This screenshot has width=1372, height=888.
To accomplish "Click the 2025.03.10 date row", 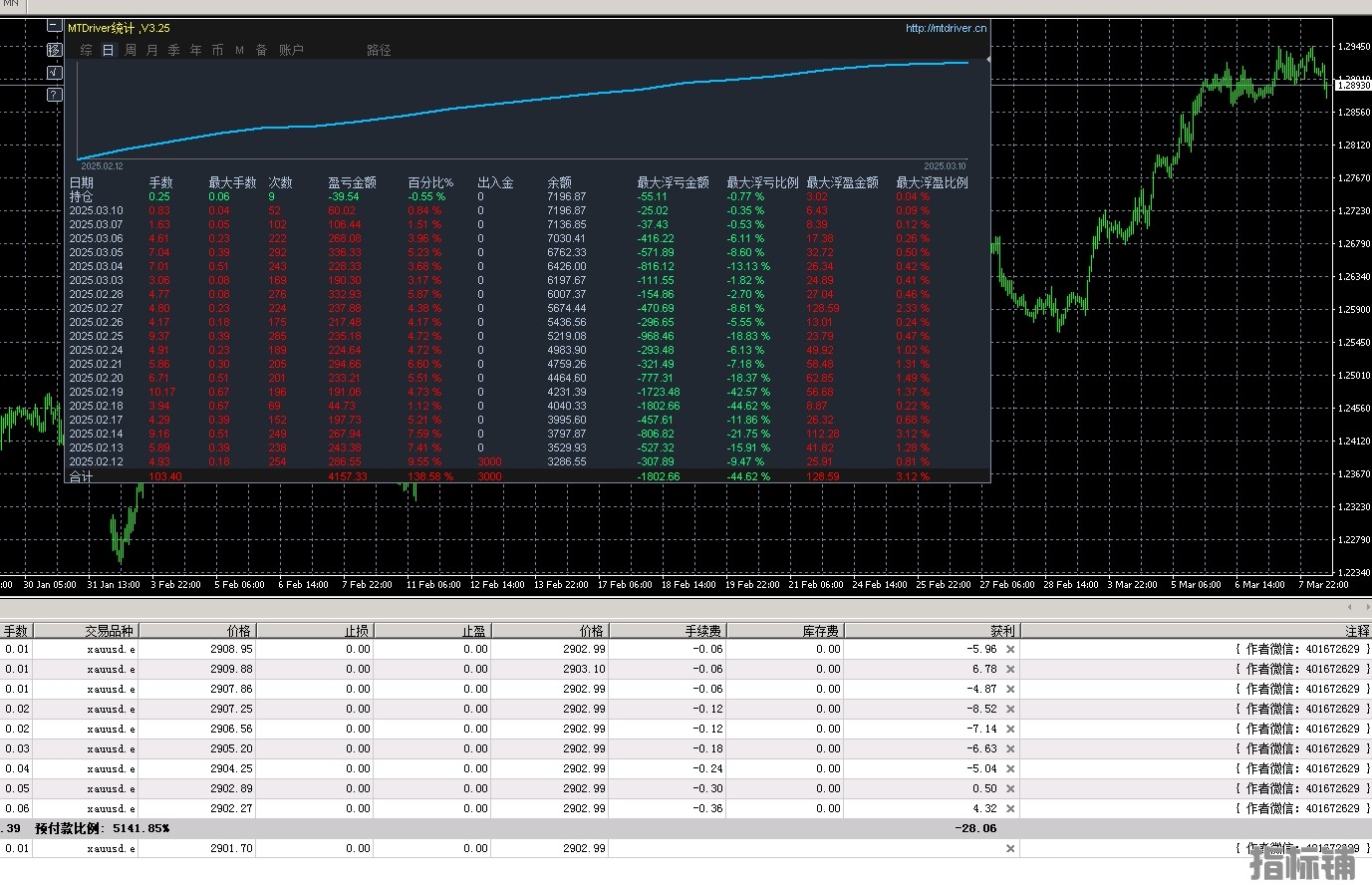I will pyautogui.click(x=97, y=210).
